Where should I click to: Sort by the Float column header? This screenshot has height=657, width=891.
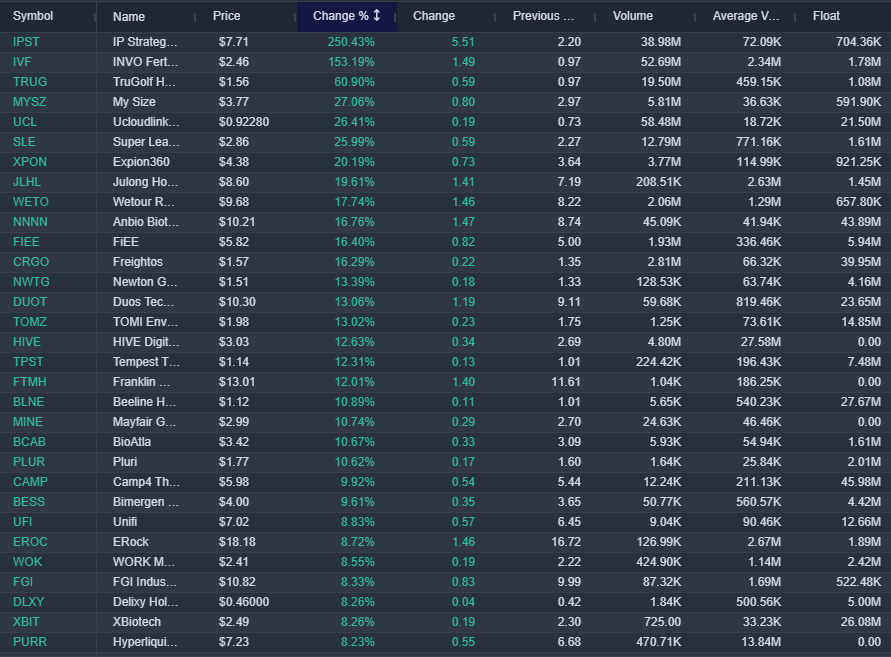(x=826, y=16)
